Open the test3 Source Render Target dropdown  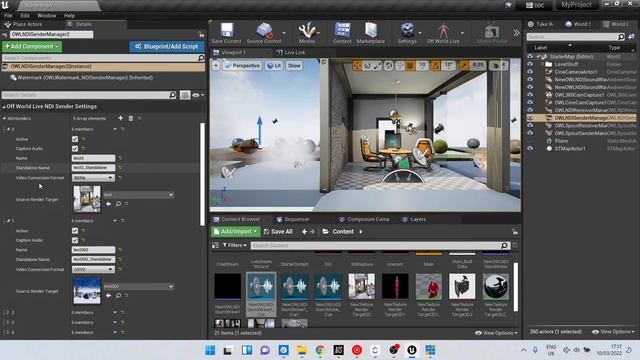click(138, 195)
